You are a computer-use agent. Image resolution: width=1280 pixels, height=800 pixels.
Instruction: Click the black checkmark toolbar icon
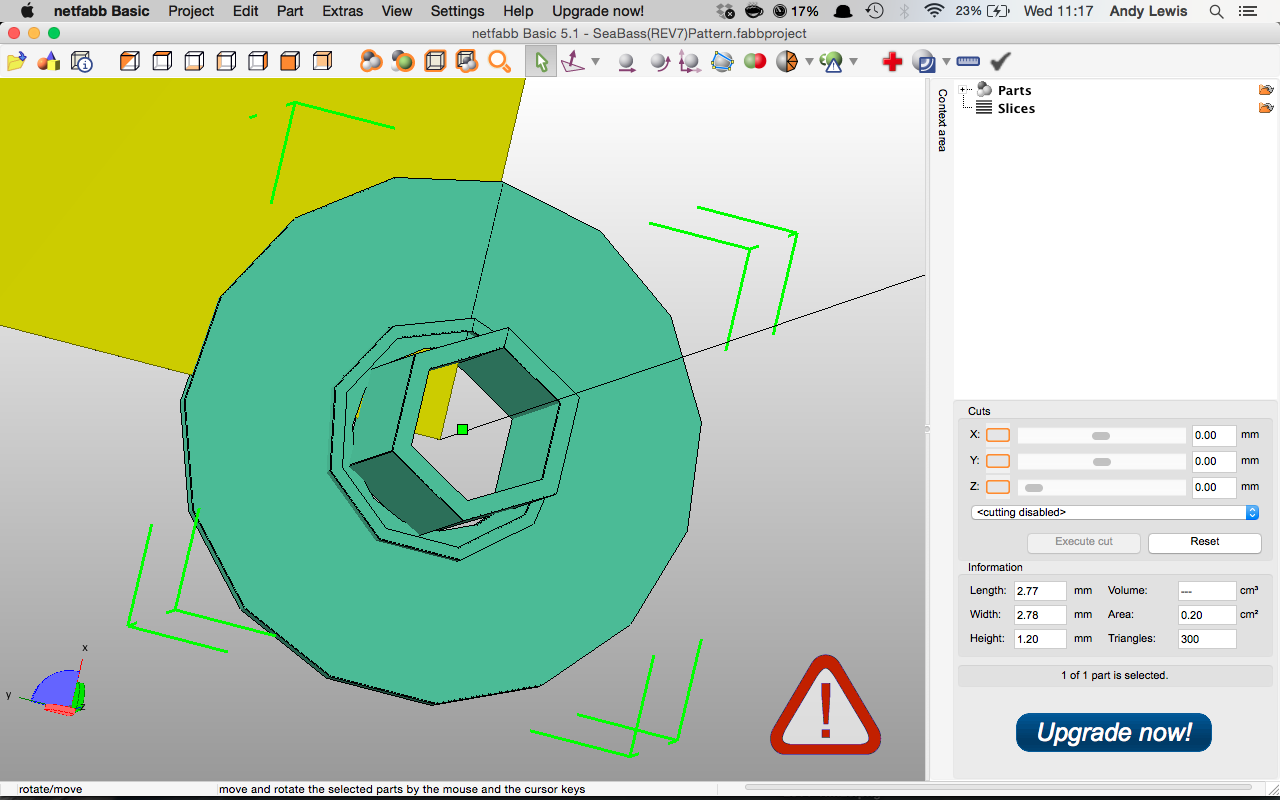[x=1000, y=62]
